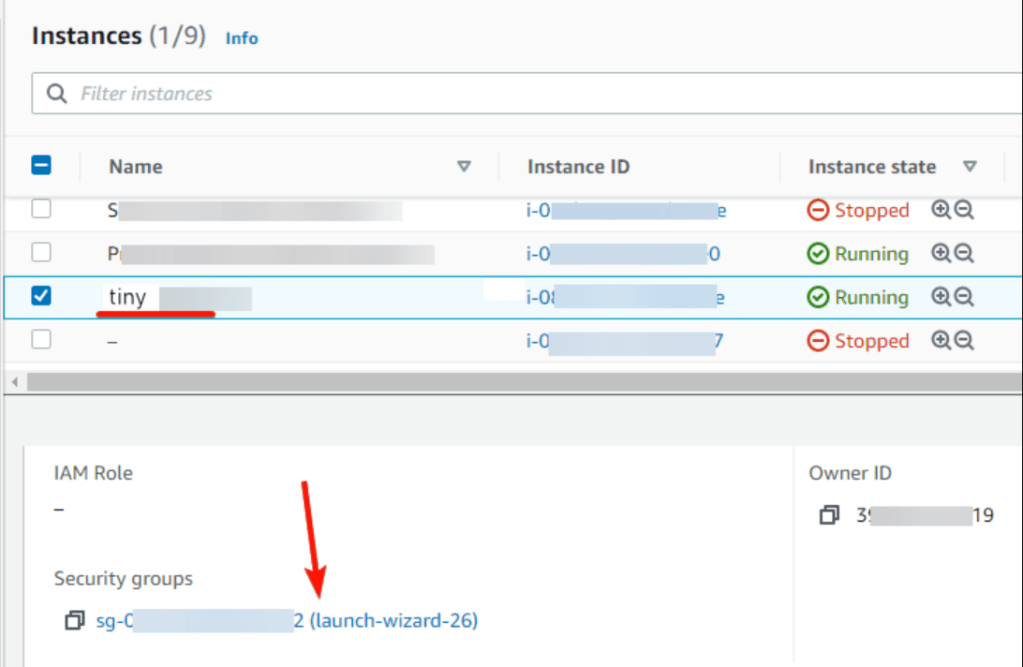
Task: Select the unnamed dash instance checkbox
Action: pyautogui.click(x=41, y=340)
